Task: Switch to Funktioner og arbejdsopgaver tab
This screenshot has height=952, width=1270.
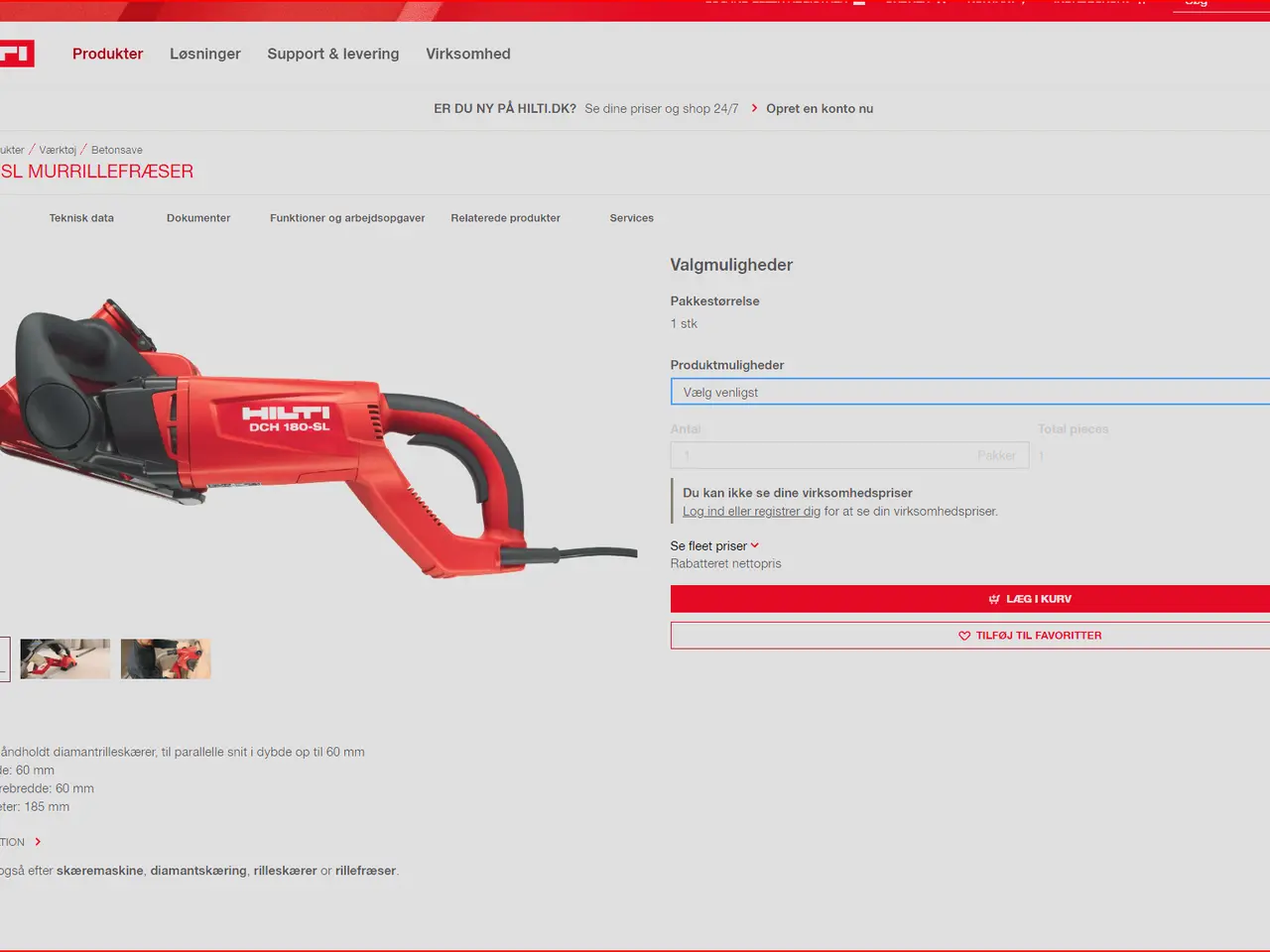Action: 347,218
